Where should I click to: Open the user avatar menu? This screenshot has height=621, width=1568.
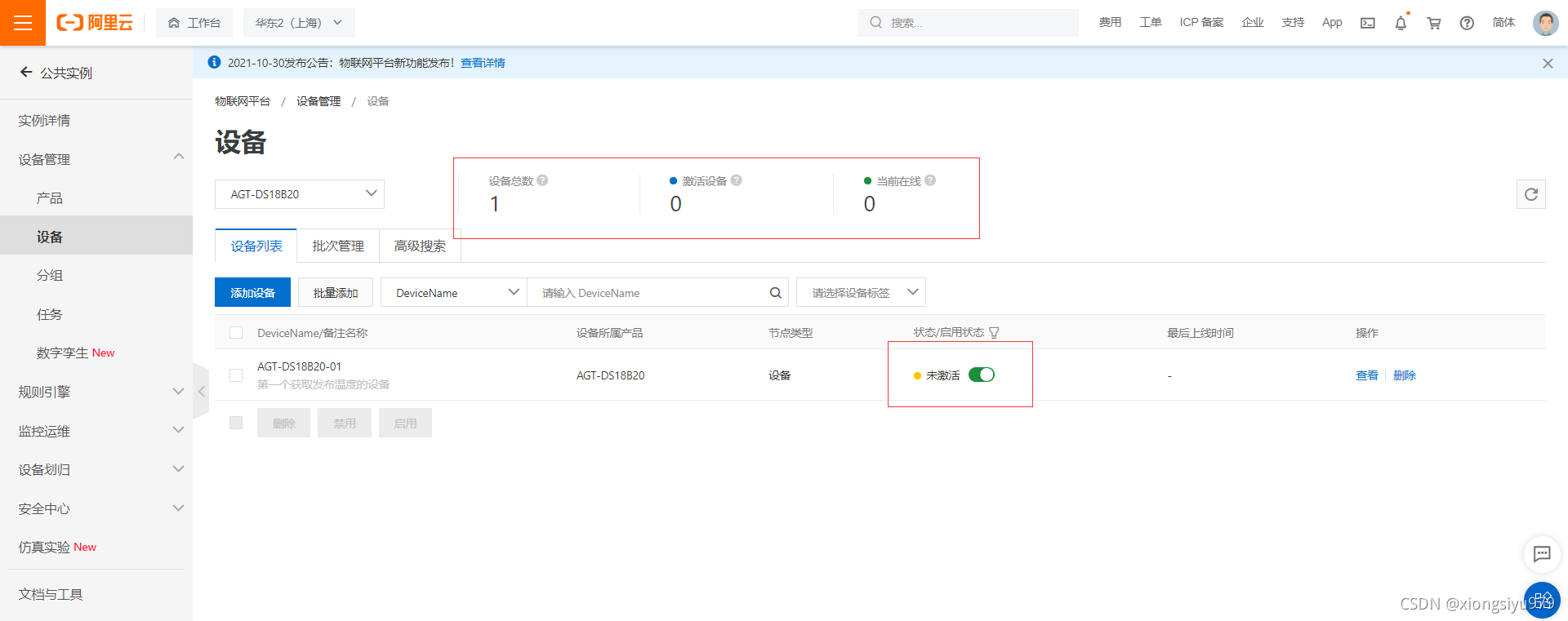1545,23
